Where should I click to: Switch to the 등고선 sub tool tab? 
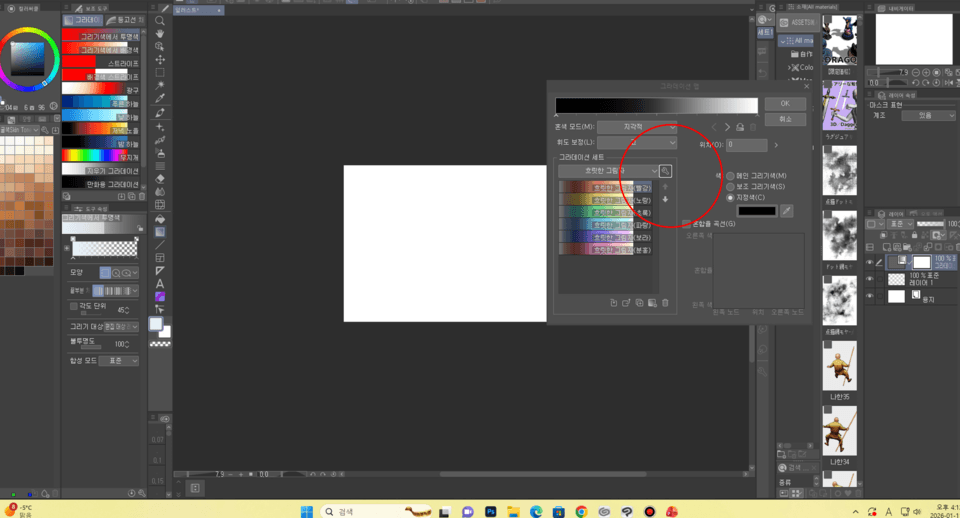click(x=125, y=20)
